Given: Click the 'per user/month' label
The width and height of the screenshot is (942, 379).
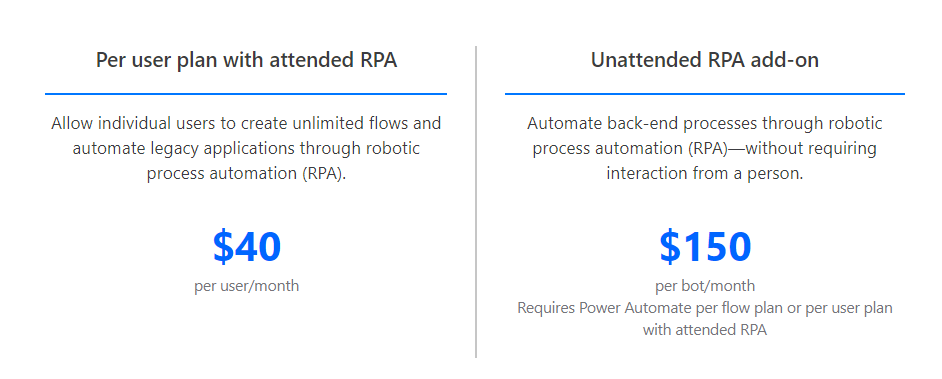Looking at the screenshot, I should pos(246,286).
